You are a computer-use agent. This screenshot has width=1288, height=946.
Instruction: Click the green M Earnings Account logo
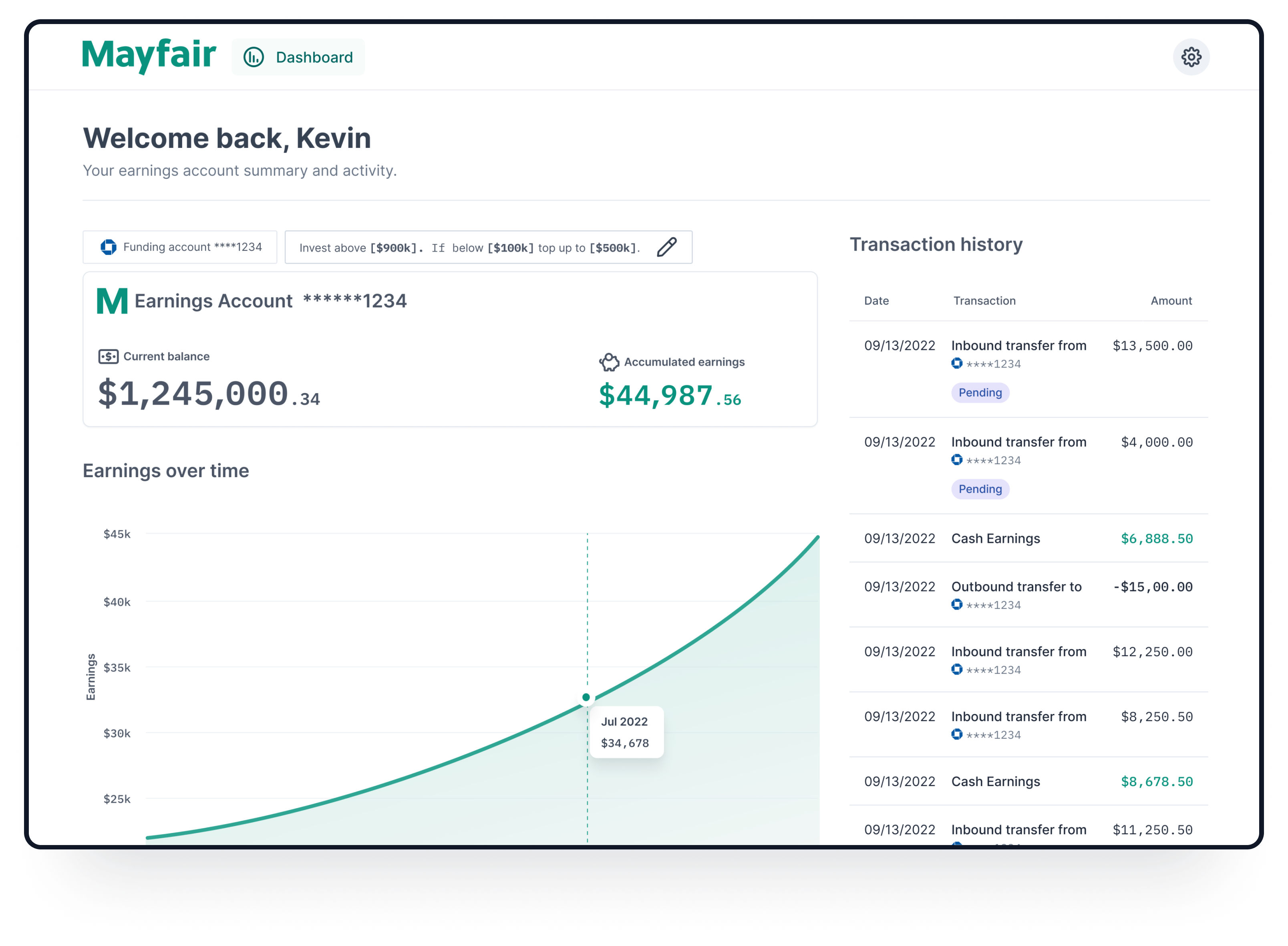(x=112, y=301)
